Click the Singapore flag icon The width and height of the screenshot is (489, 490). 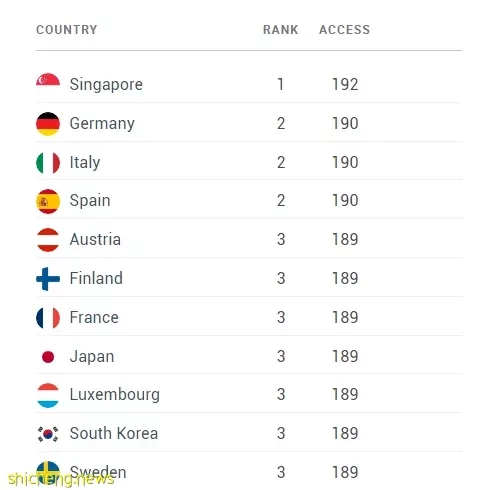48,80
